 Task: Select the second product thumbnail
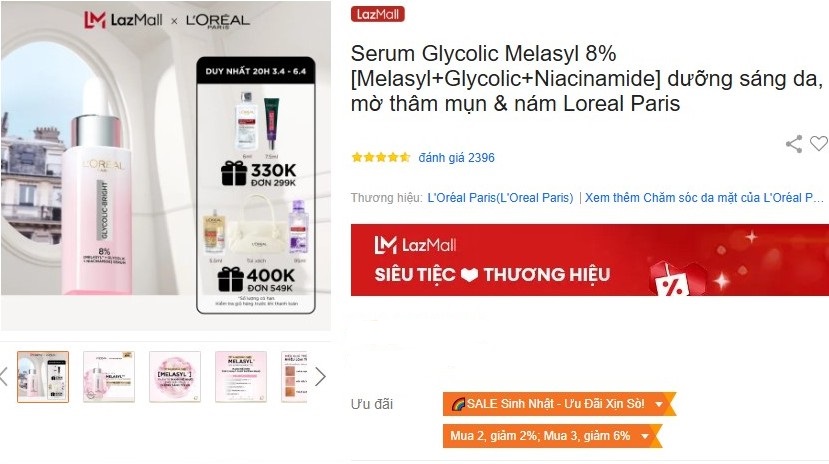(x=109, y=377)
